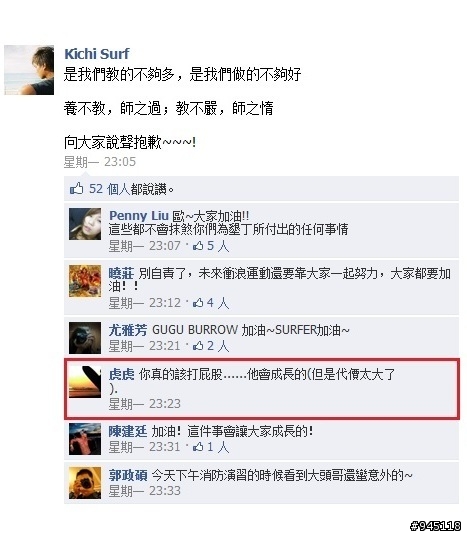Open the Kichi Surf profile name link
The height and width of the screenshot is (534, 467).
[x=97, y=54]
